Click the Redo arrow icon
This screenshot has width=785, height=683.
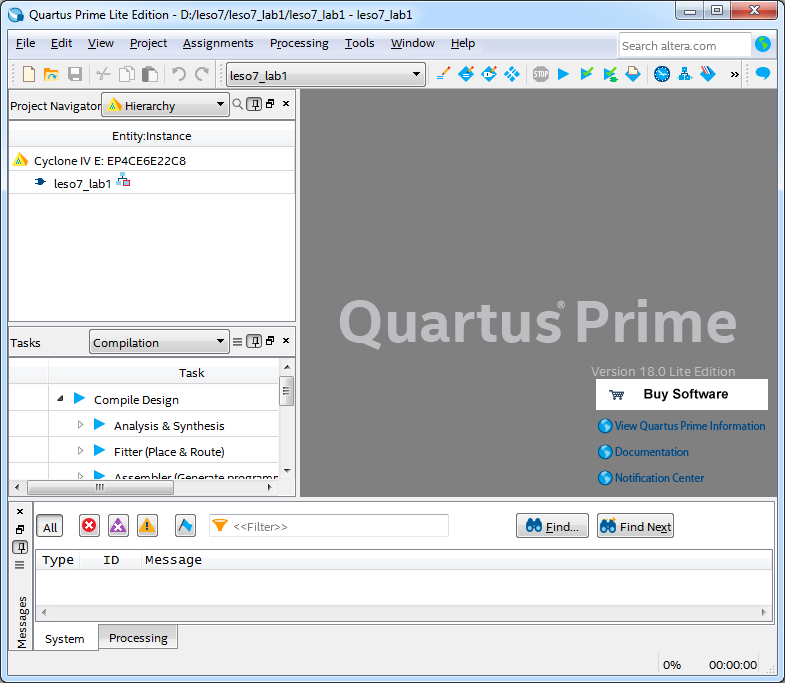202,75
